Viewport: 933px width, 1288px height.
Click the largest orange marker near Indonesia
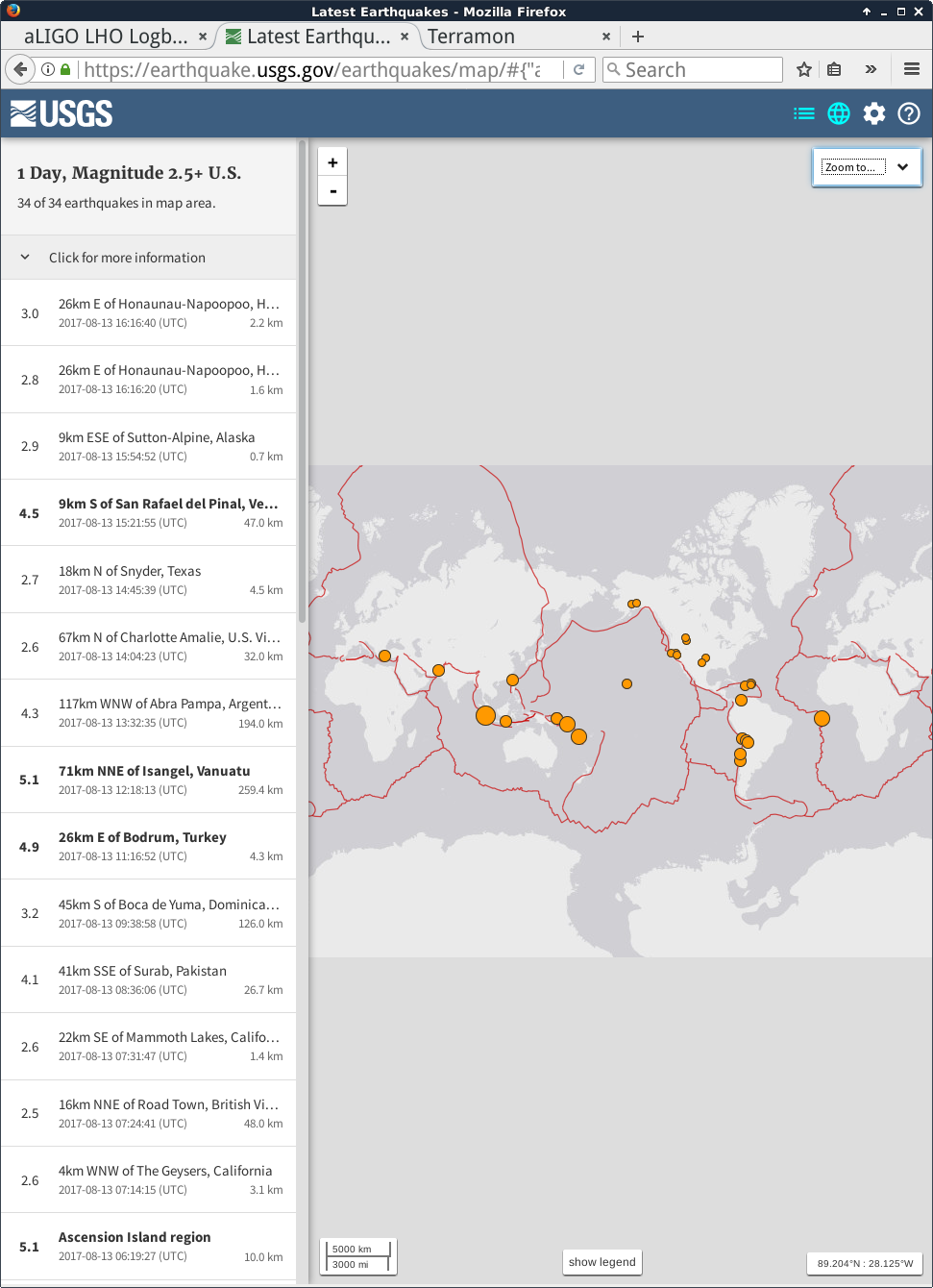tap(485, 715)
